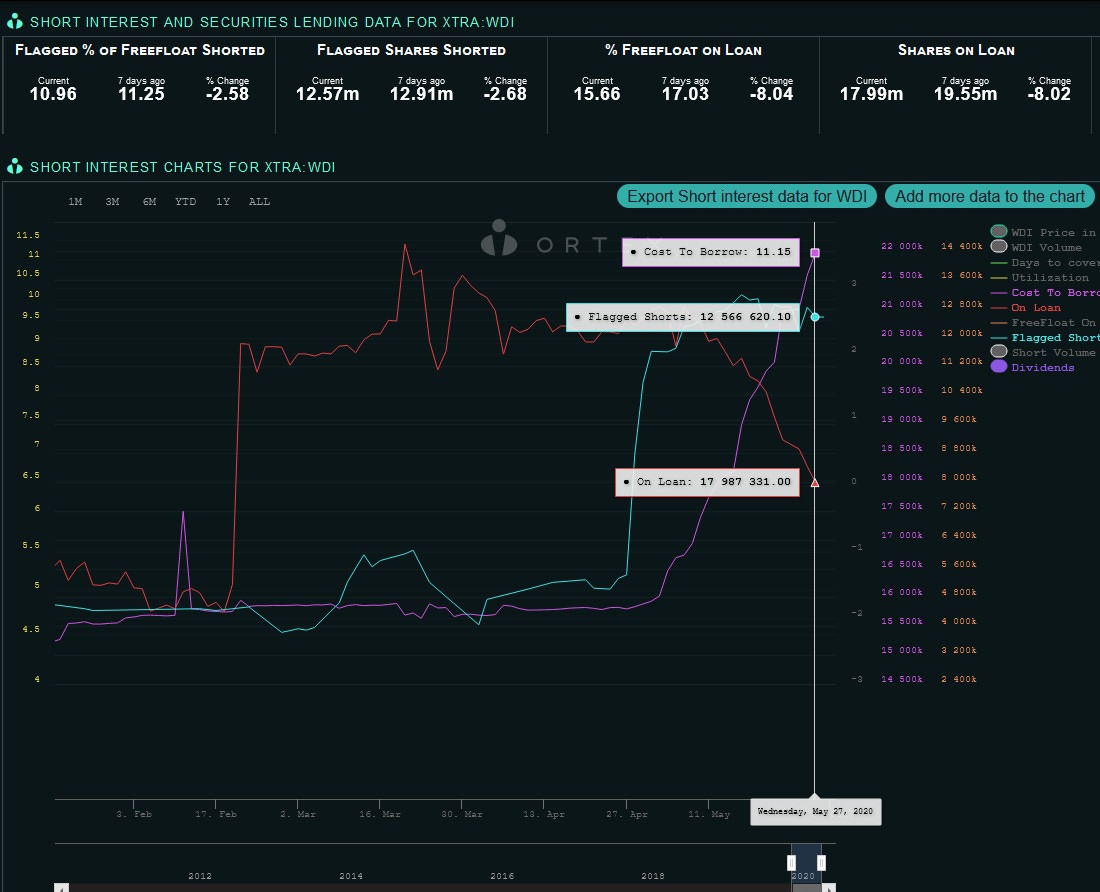Click the 27. Apr x-axis date label
1100x892 pixels.
pos(626,814)
